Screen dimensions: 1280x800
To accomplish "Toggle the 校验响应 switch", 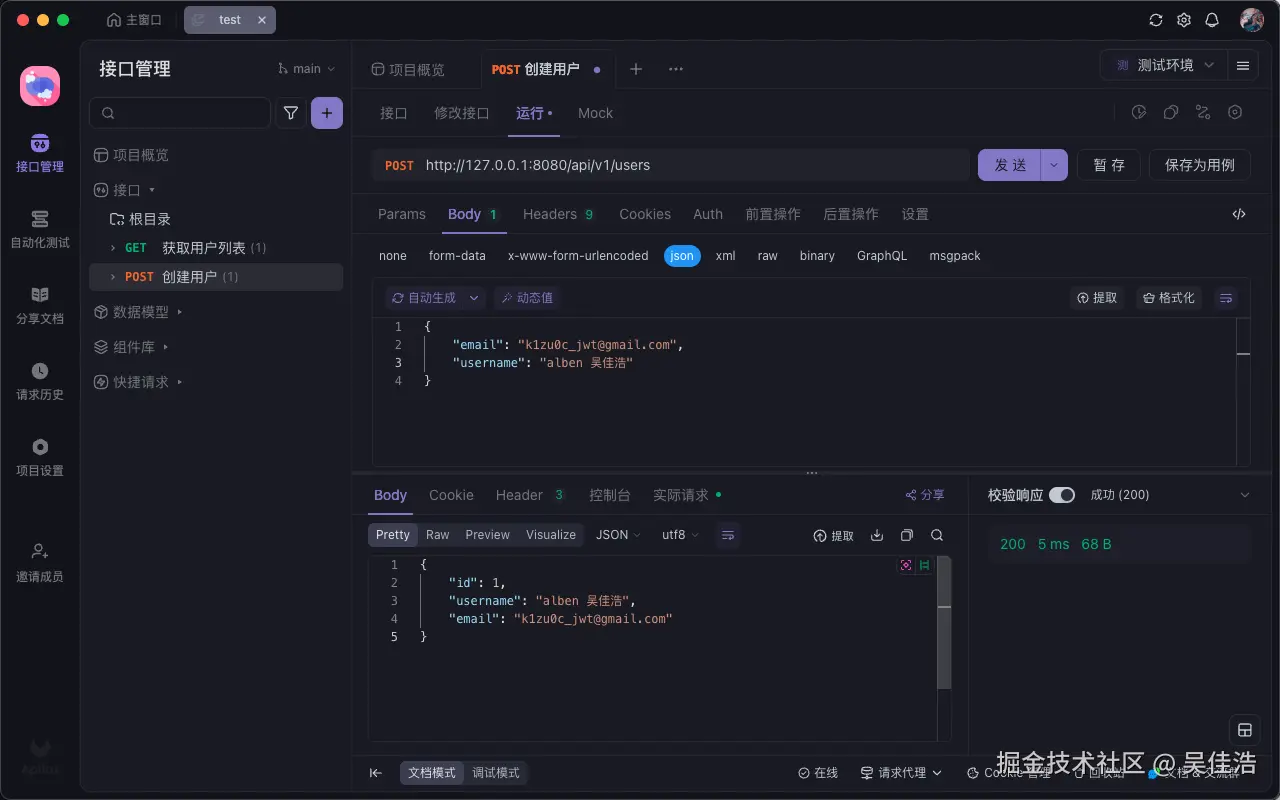I will click(1062, 495).
